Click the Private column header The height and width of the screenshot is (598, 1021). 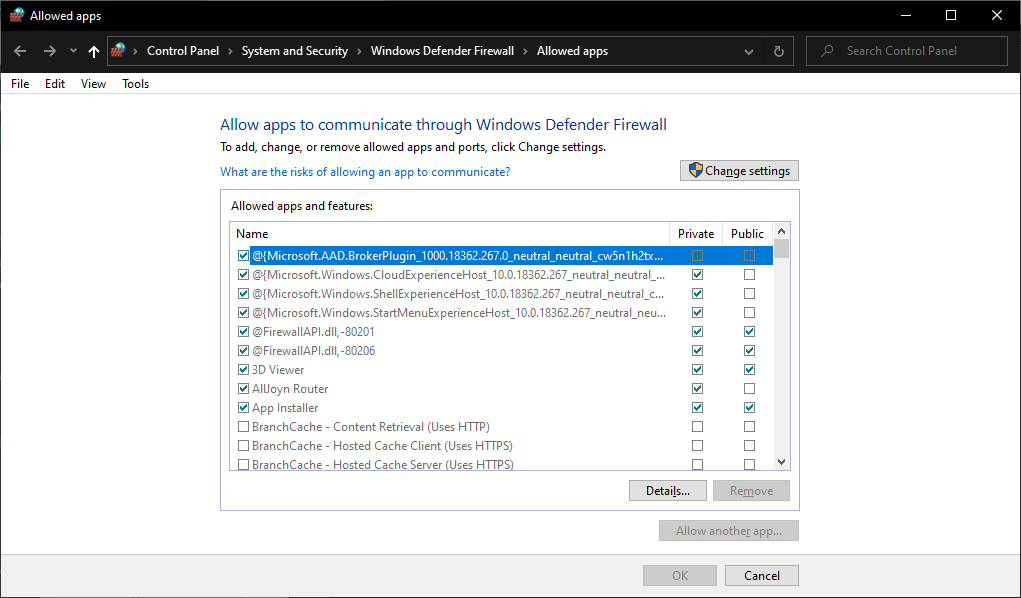coord(695,234)
